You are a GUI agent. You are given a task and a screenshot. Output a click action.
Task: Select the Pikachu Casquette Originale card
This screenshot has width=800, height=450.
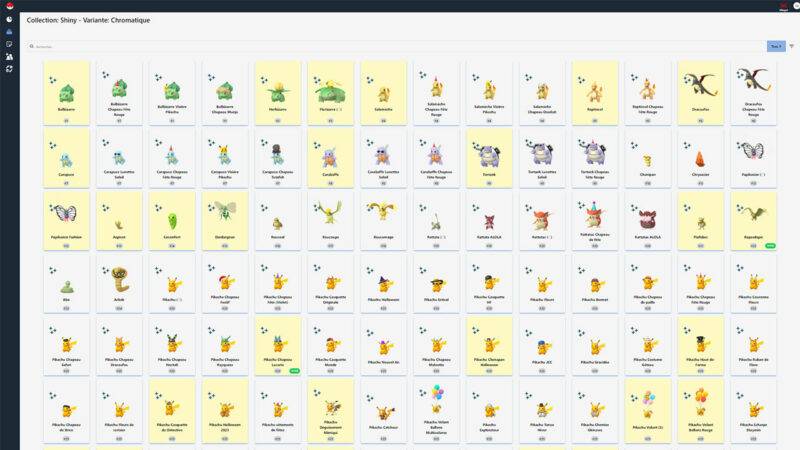331,283
